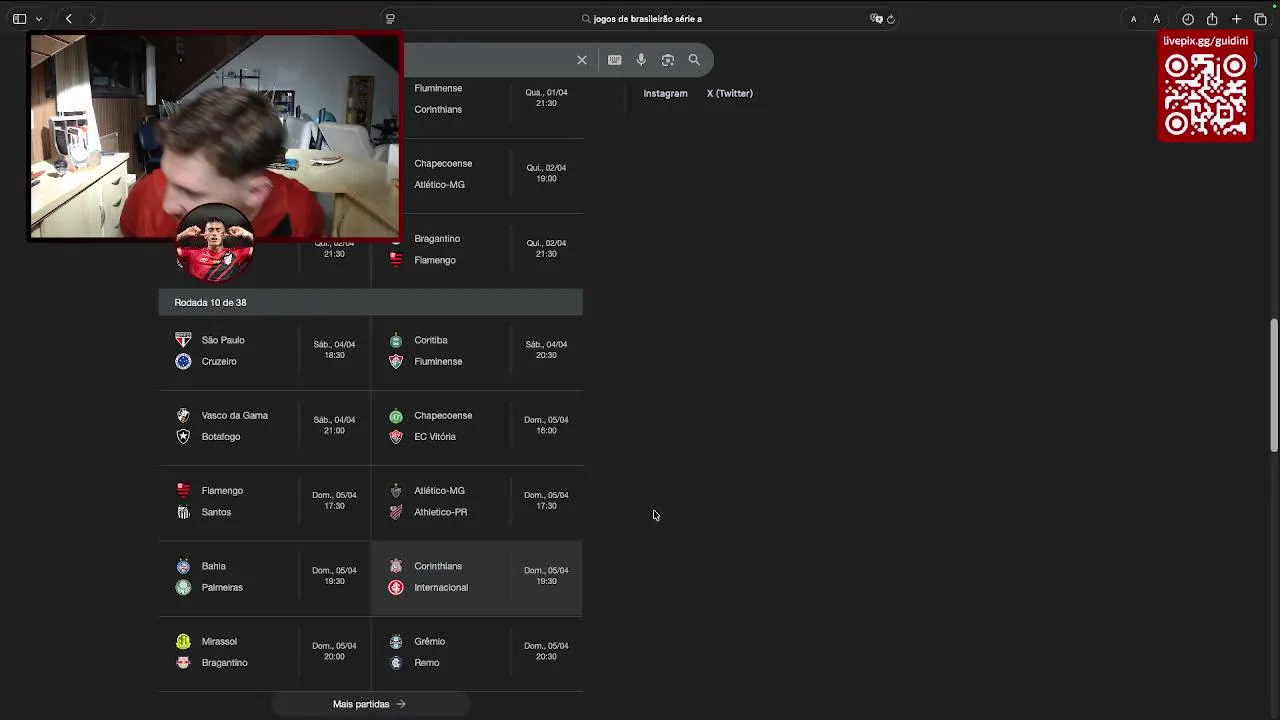Click the Dom., 05/04 16:00 match time

coord(546,425)
